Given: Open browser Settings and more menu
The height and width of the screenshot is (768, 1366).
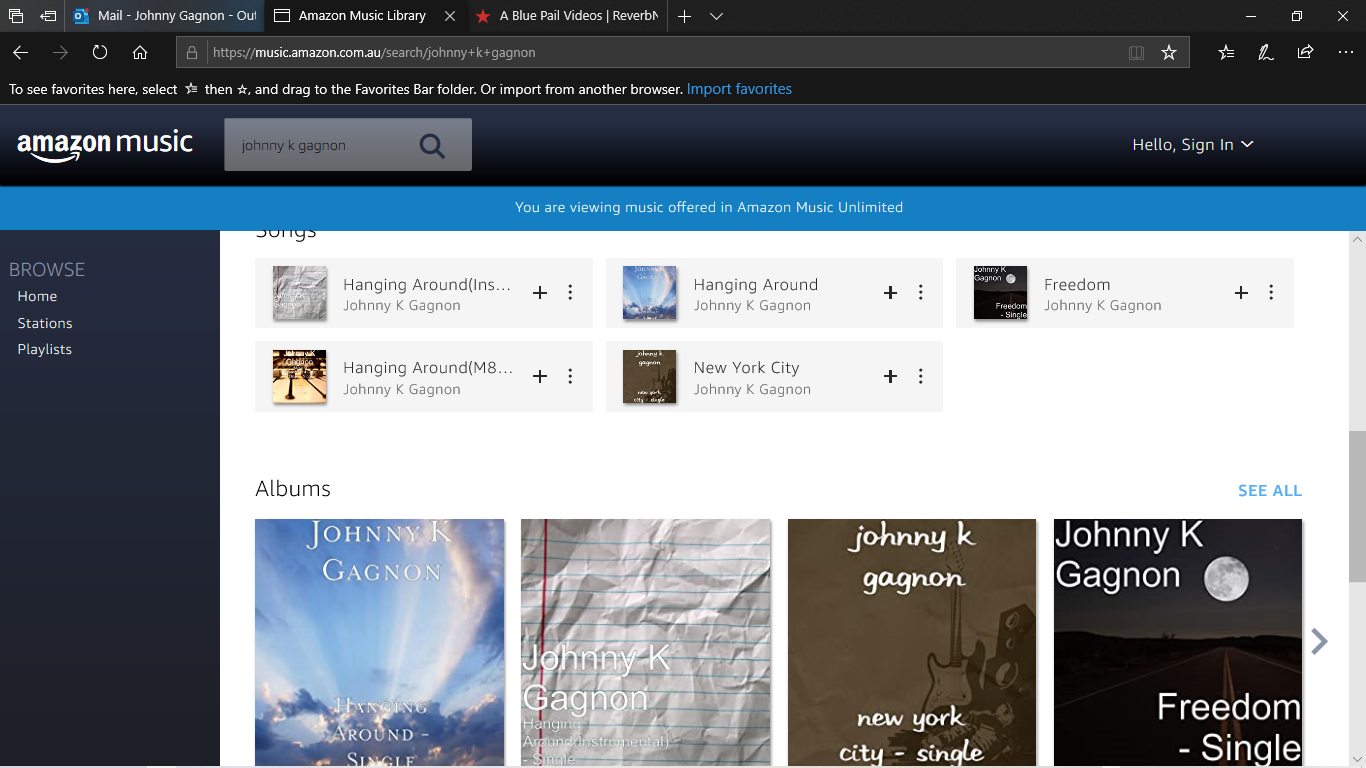Looking at the screenshot, I should (x=1345, y=52).
